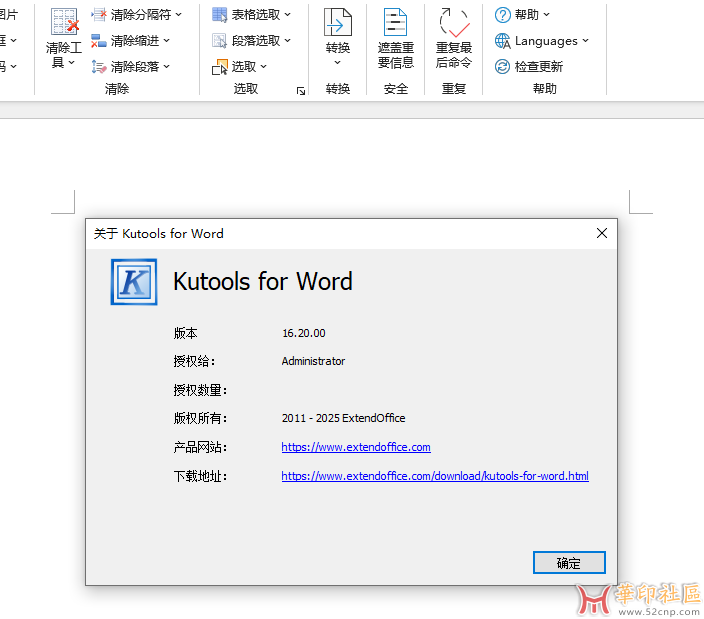
Task: Expand the 清除工具 dropdown arrow
Action: (x=71, y=62)
